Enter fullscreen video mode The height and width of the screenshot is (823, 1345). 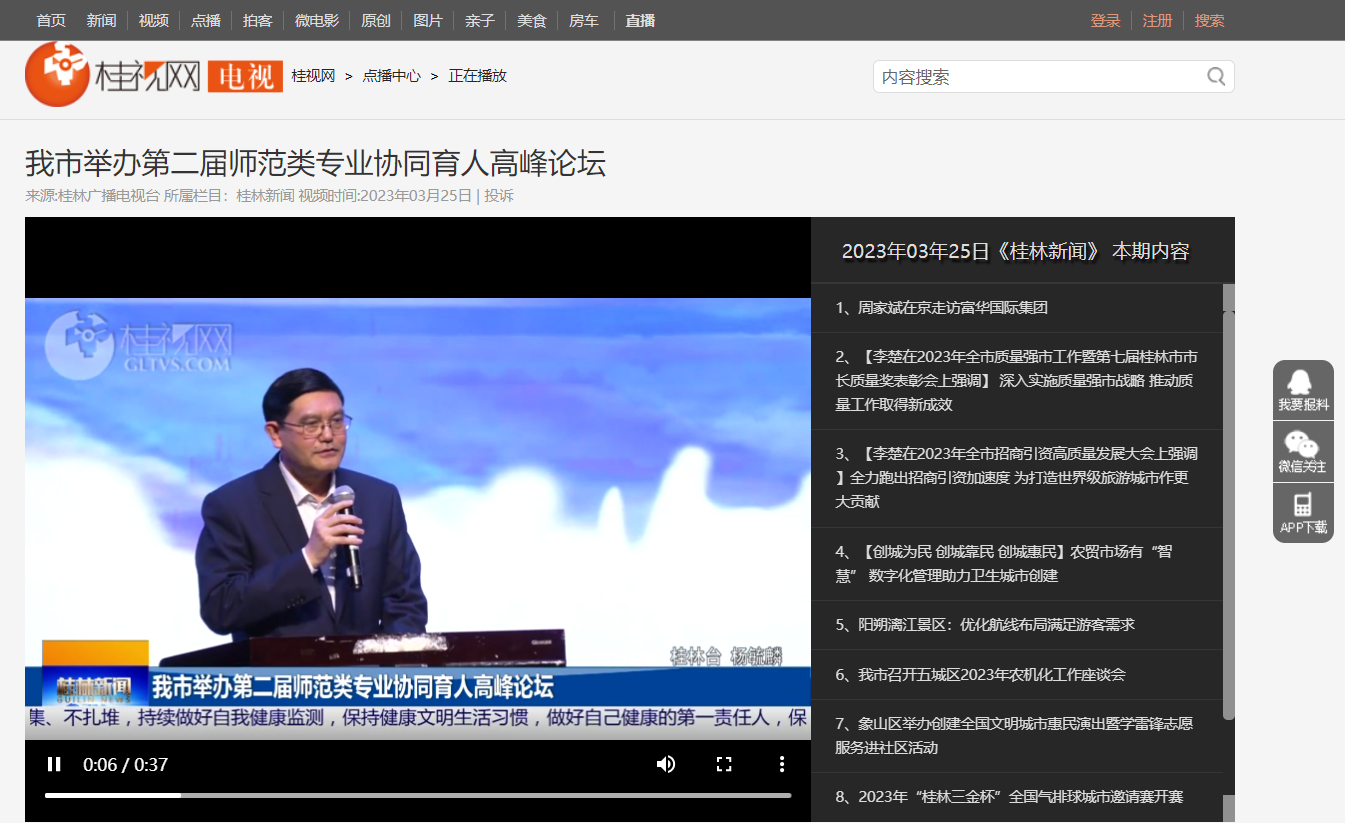click(724, 765)
